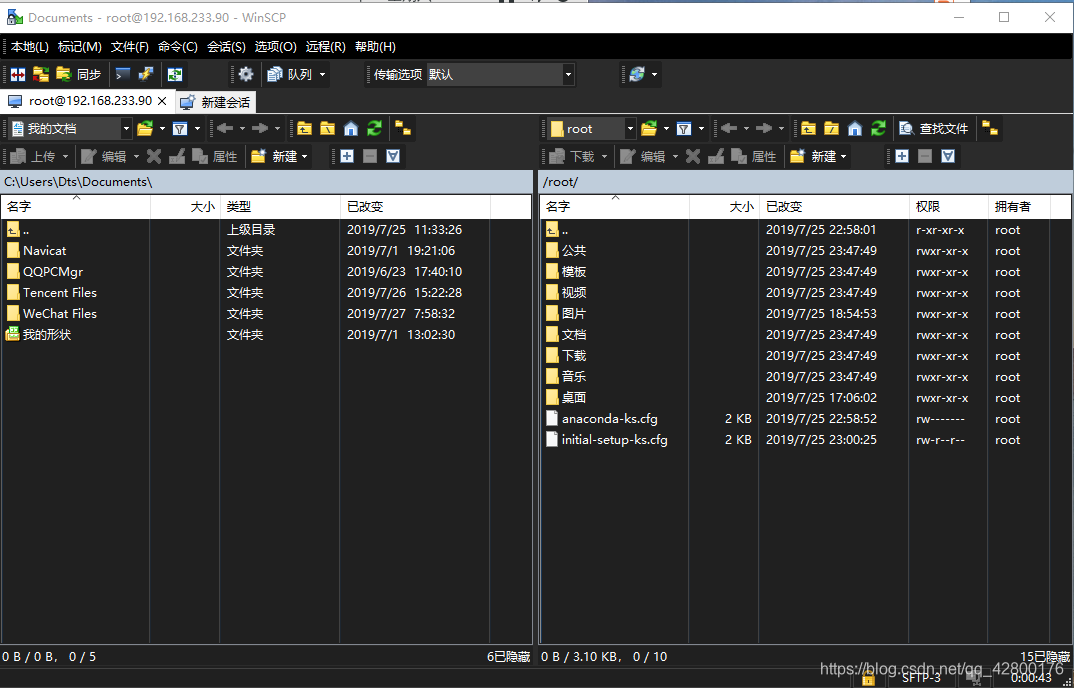The width and height of the screenshot is (1074, 688).
Task: Toggle the remote directory tree icon
Action: [990, 128]
